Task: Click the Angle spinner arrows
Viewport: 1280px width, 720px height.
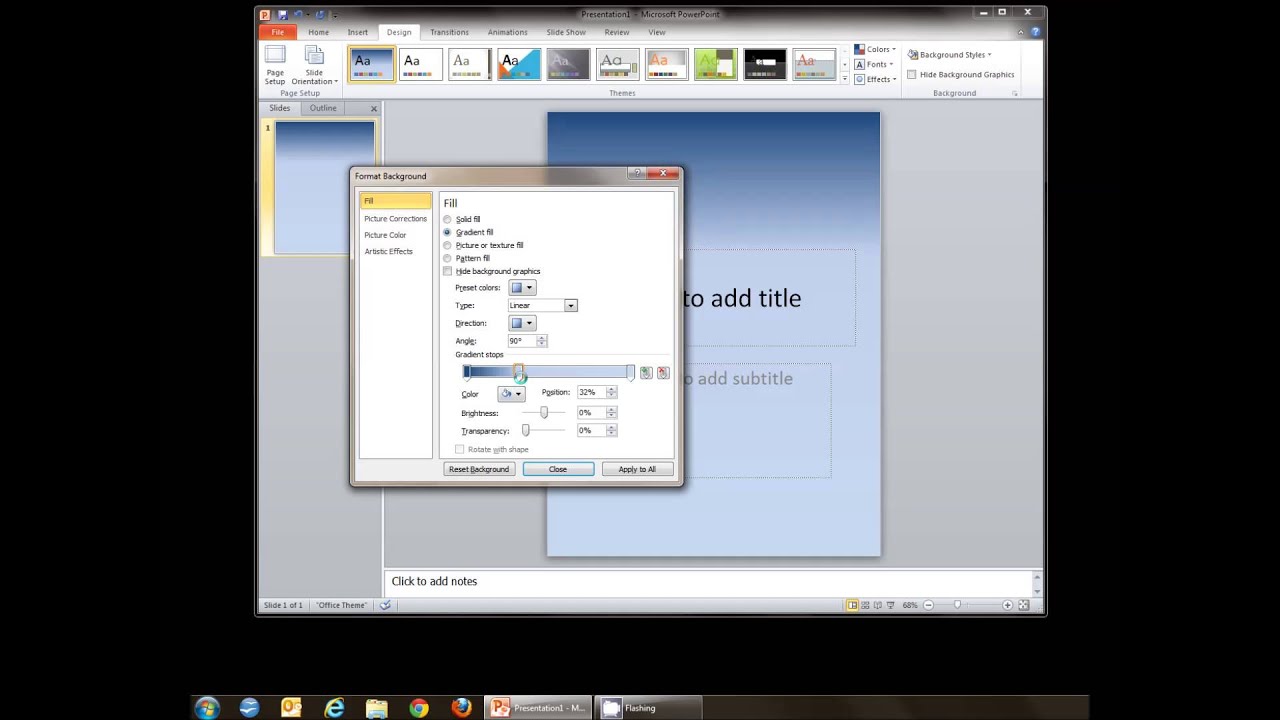Action: pyautogui.click(x=542, y=341)
